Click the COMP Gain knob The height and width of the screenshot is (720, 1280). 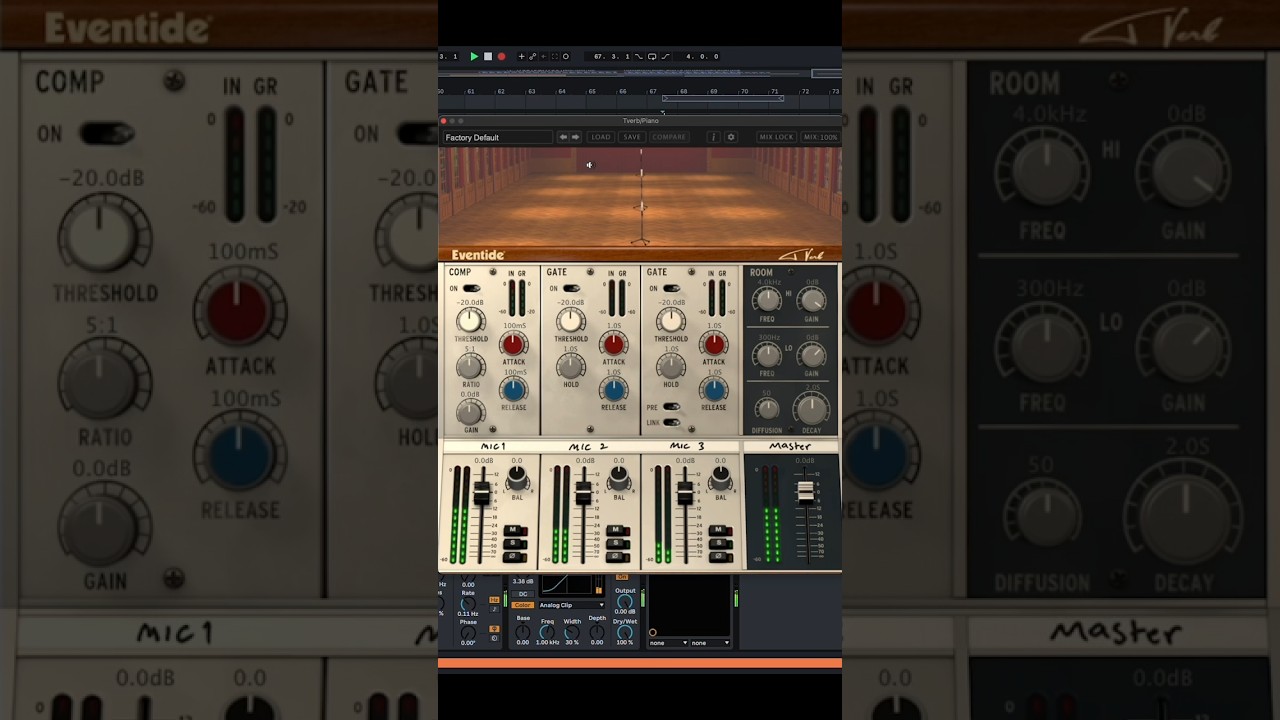pos(470,411)
